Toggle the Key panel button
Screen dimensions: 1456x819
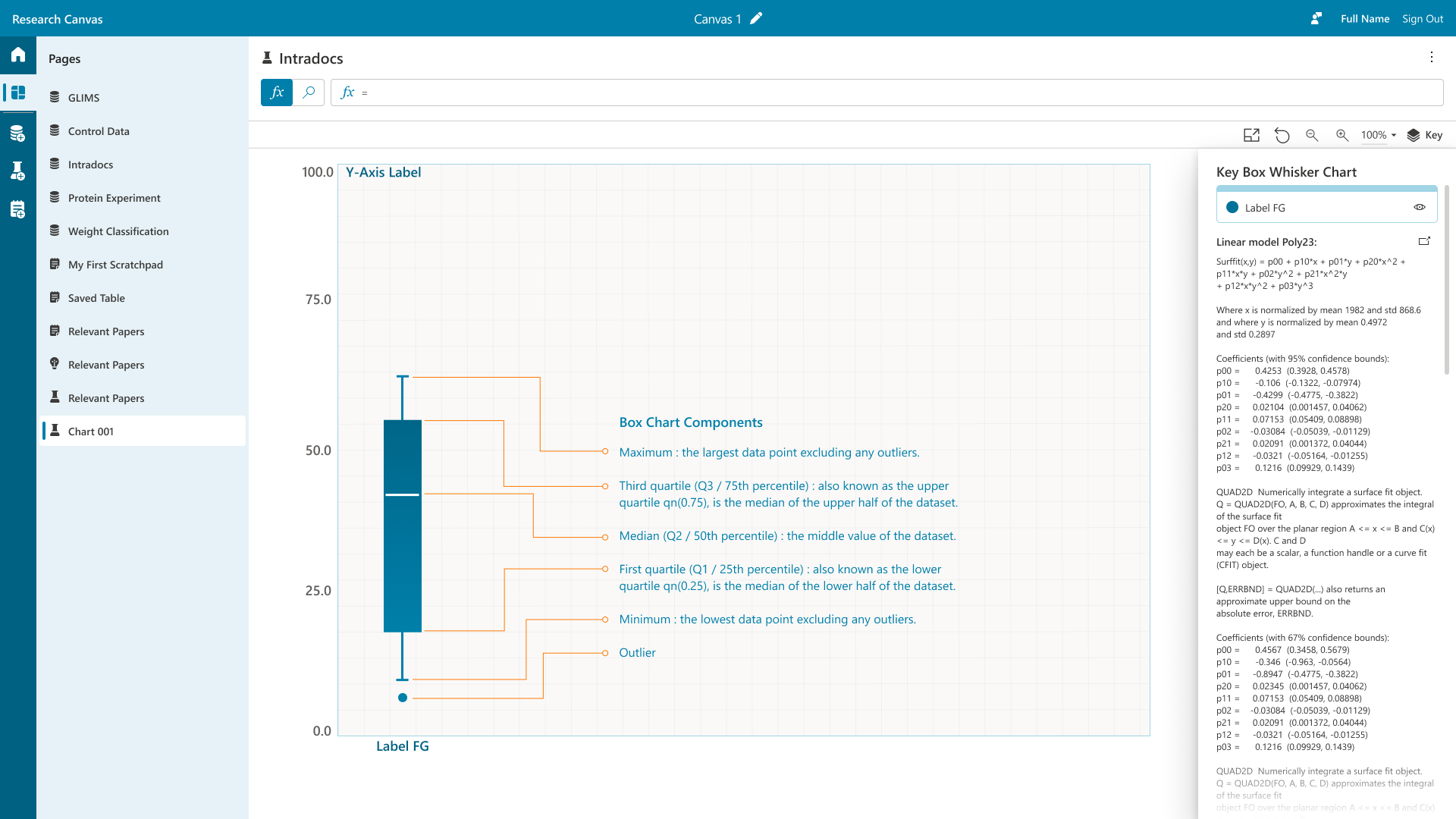click(1425, 135)
